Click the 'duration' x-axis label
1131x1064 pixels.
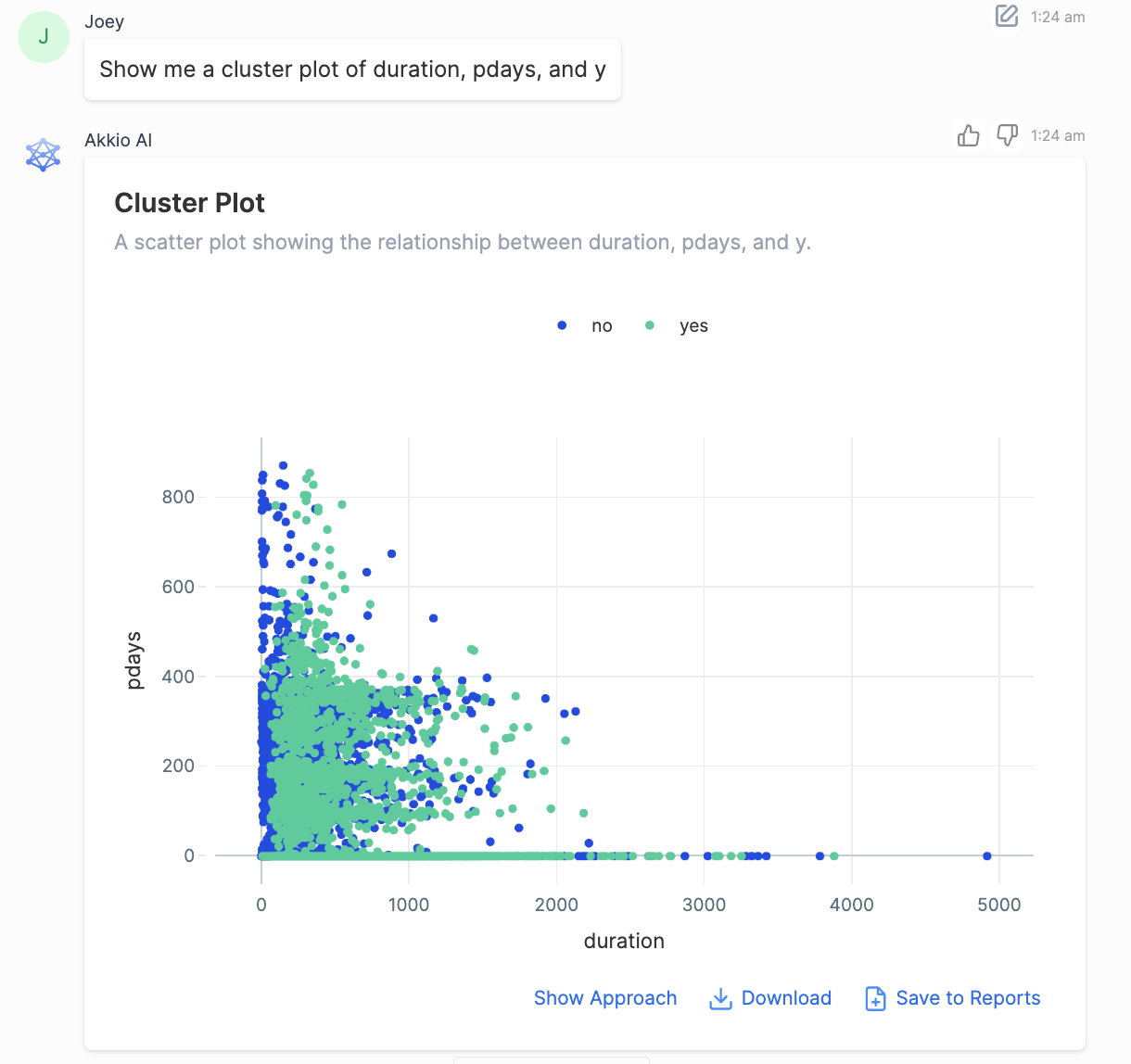click(624, 941)
